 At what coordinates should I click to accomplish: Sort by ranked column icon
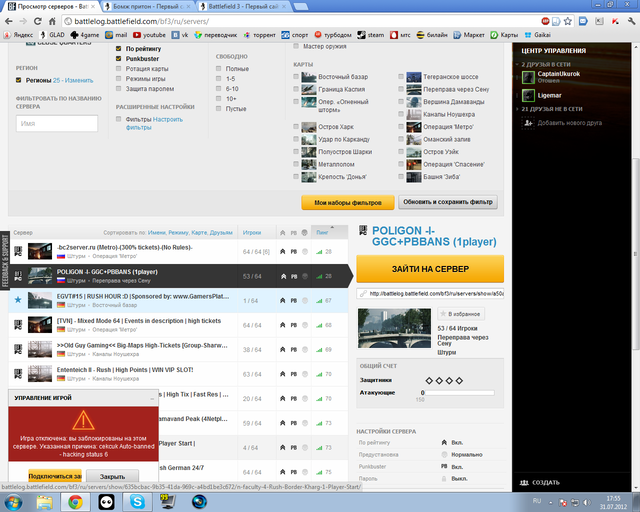[282, 233]
